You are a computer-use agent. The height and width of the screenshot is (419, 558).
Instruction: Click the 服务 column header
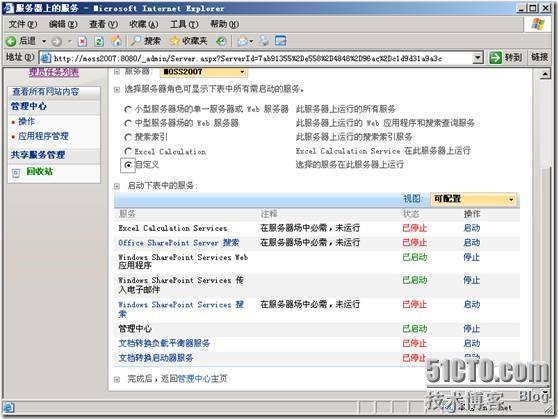click(x=127, y=214)
